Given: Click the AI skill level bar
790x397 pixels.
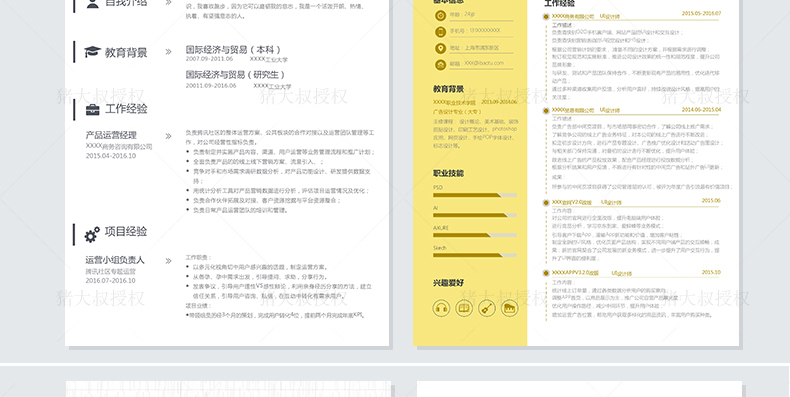Looking at the screenshot, I should pyautogui.click(x=475, y=215).
